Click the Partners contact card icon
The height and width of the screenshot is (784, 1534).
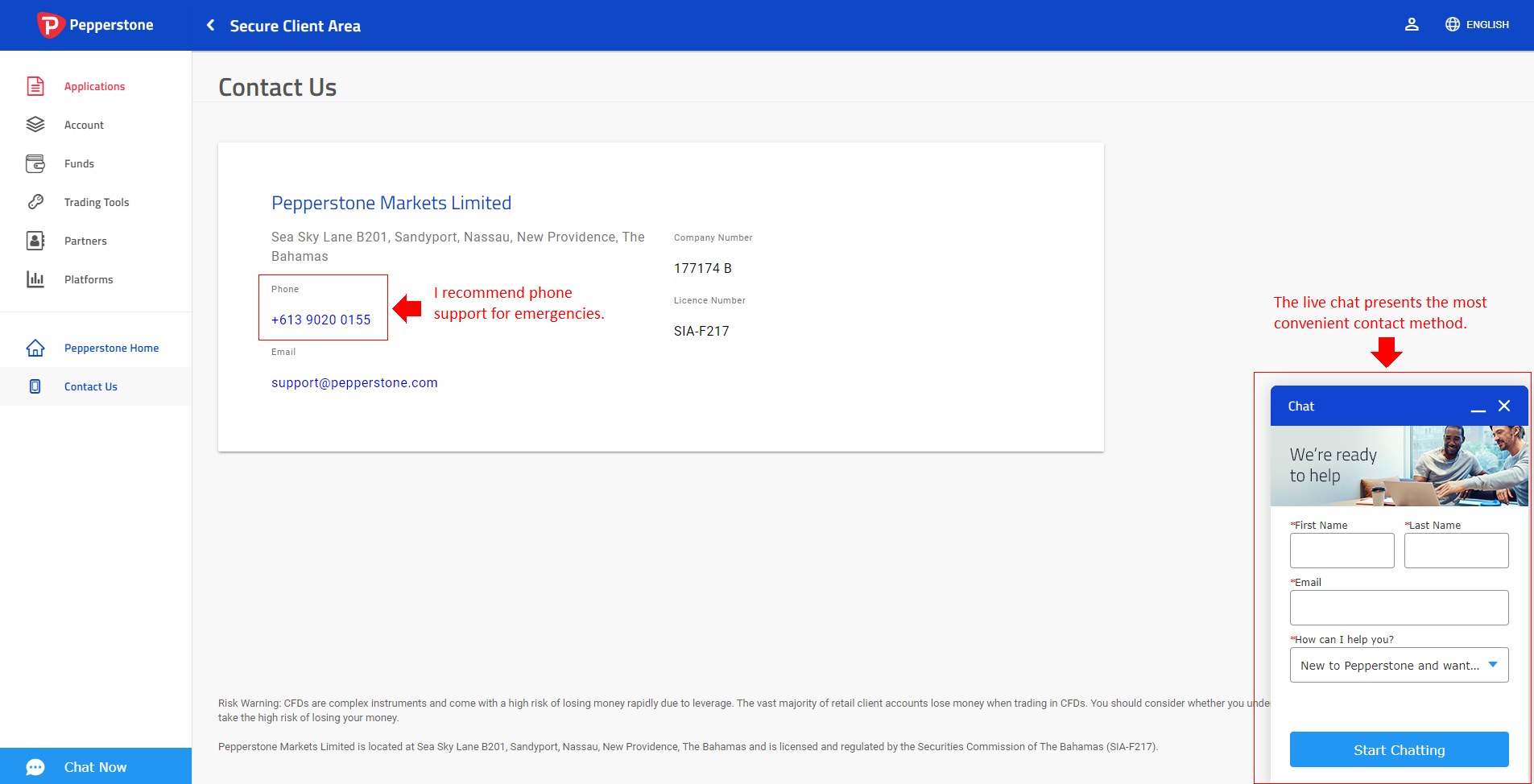click(x=35, y=241)
